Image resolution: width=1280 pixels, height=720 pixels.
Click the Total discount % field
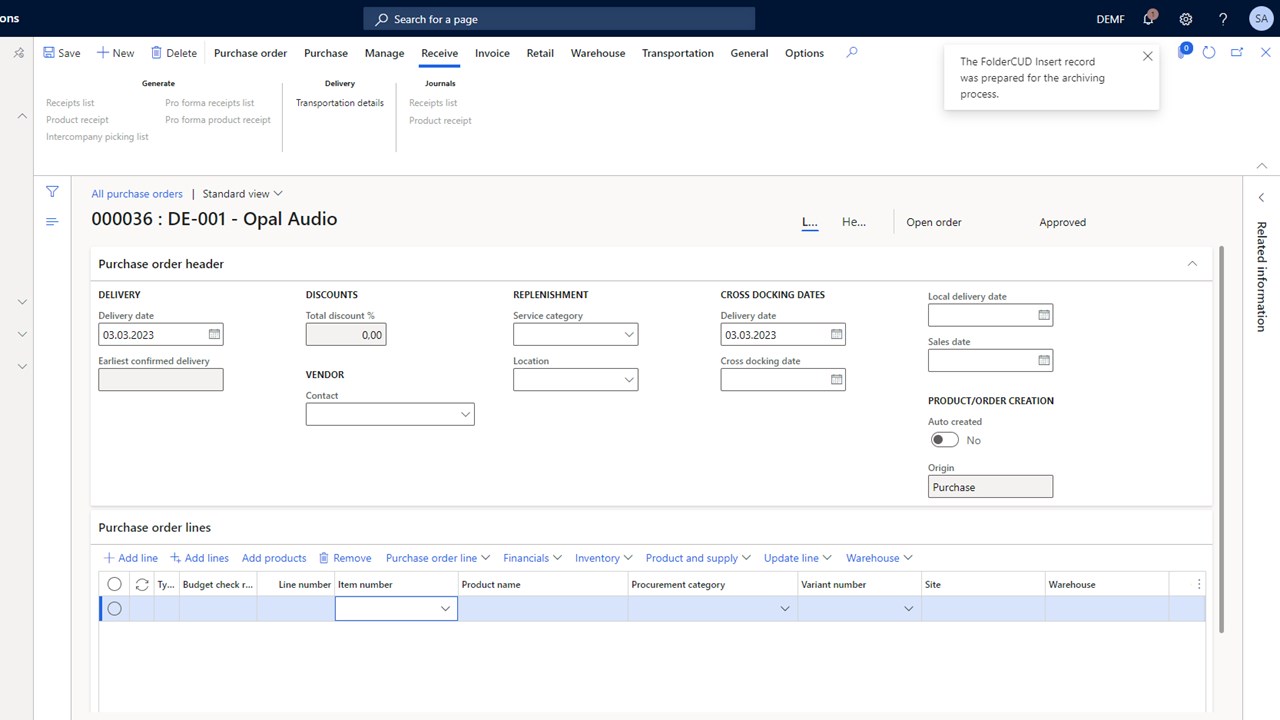pos(346,335)
